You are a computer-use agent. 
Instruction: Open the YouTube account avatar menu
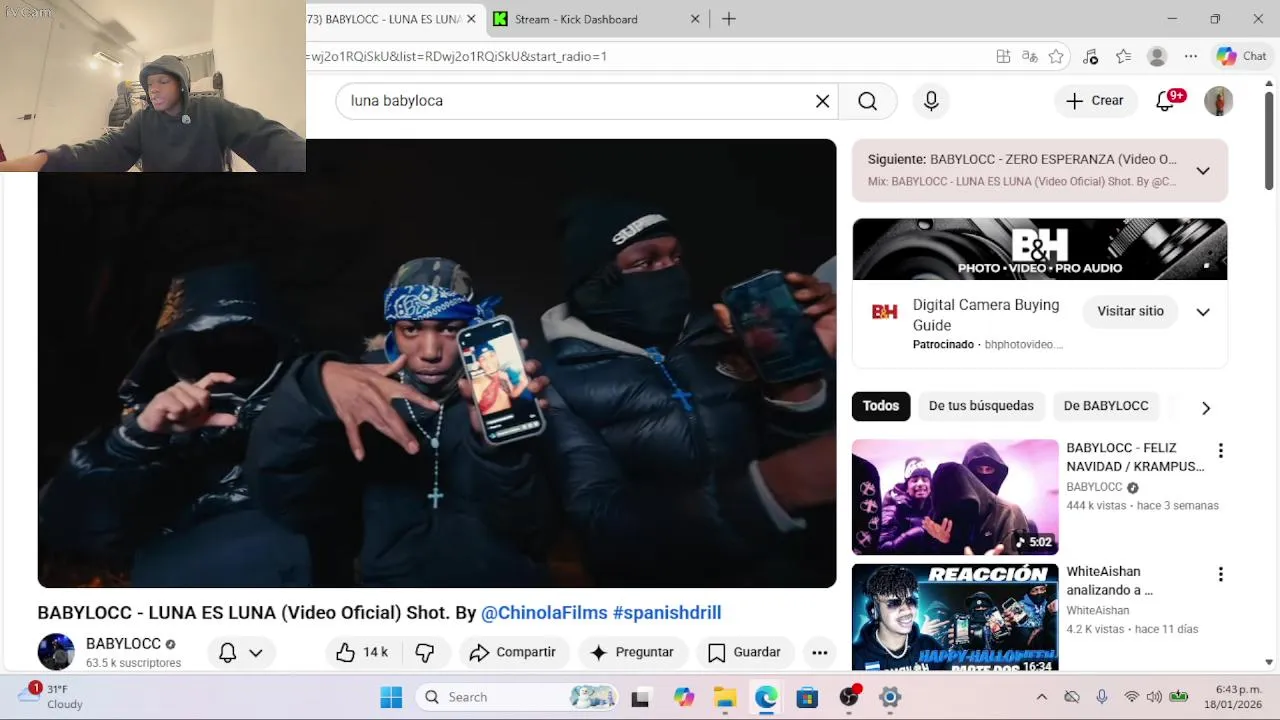[1218, 101]
